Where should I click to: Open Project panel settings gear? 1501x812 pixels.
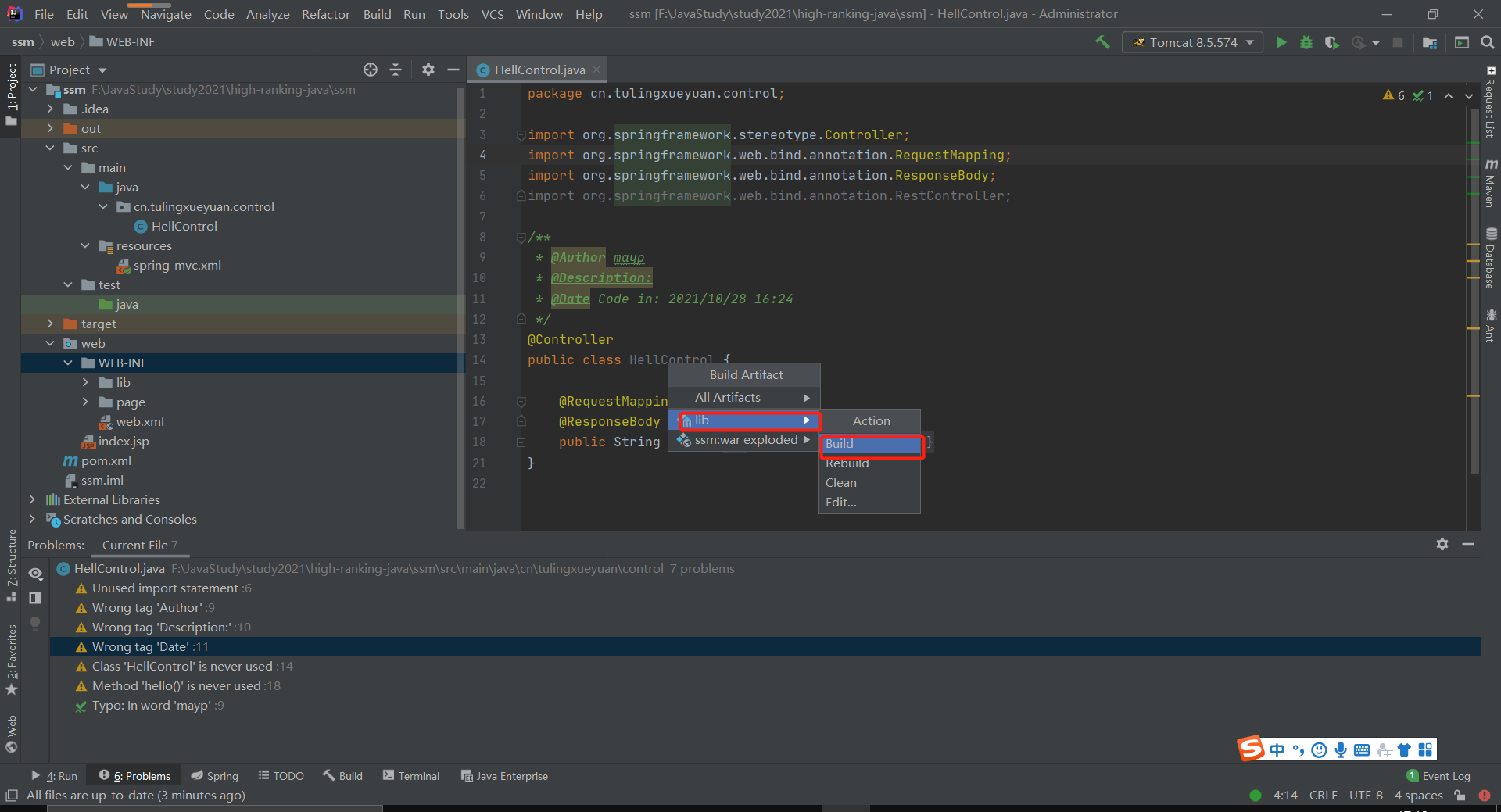[x=428, y=70]
